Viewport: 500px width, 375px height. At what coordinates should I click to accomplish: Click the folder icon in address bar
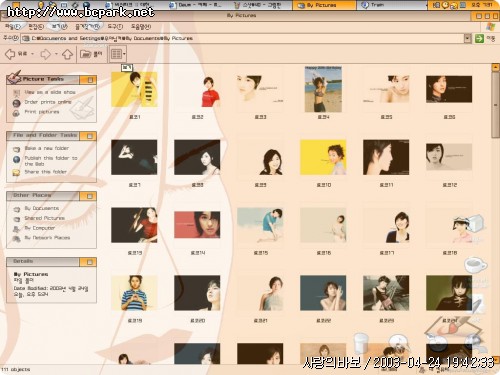pos(26,39)
